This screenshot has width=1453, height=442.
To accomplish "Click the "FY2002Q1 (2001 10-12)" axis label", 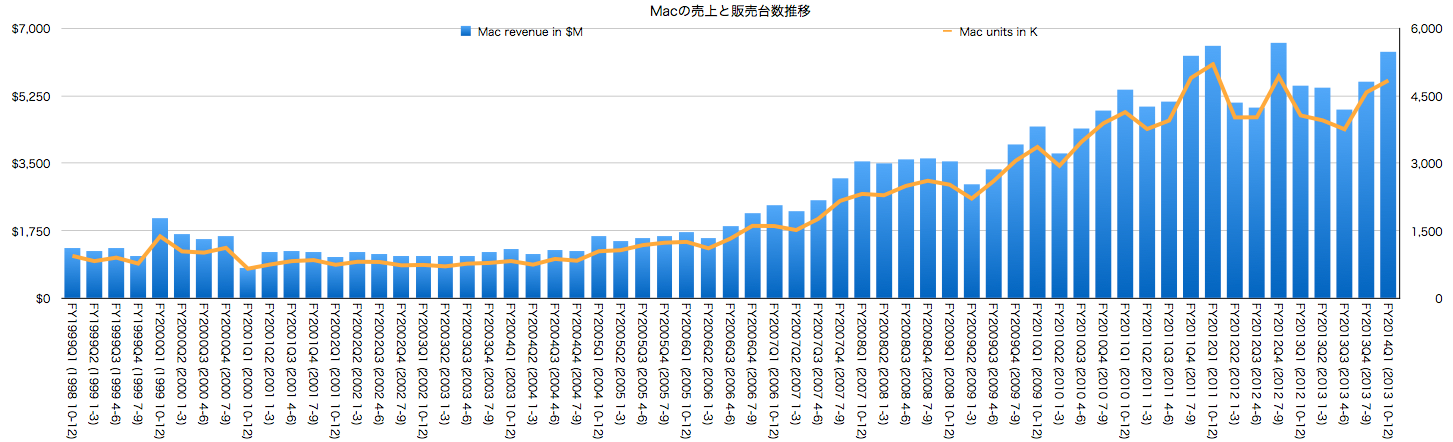I will [x=336, y=369].
